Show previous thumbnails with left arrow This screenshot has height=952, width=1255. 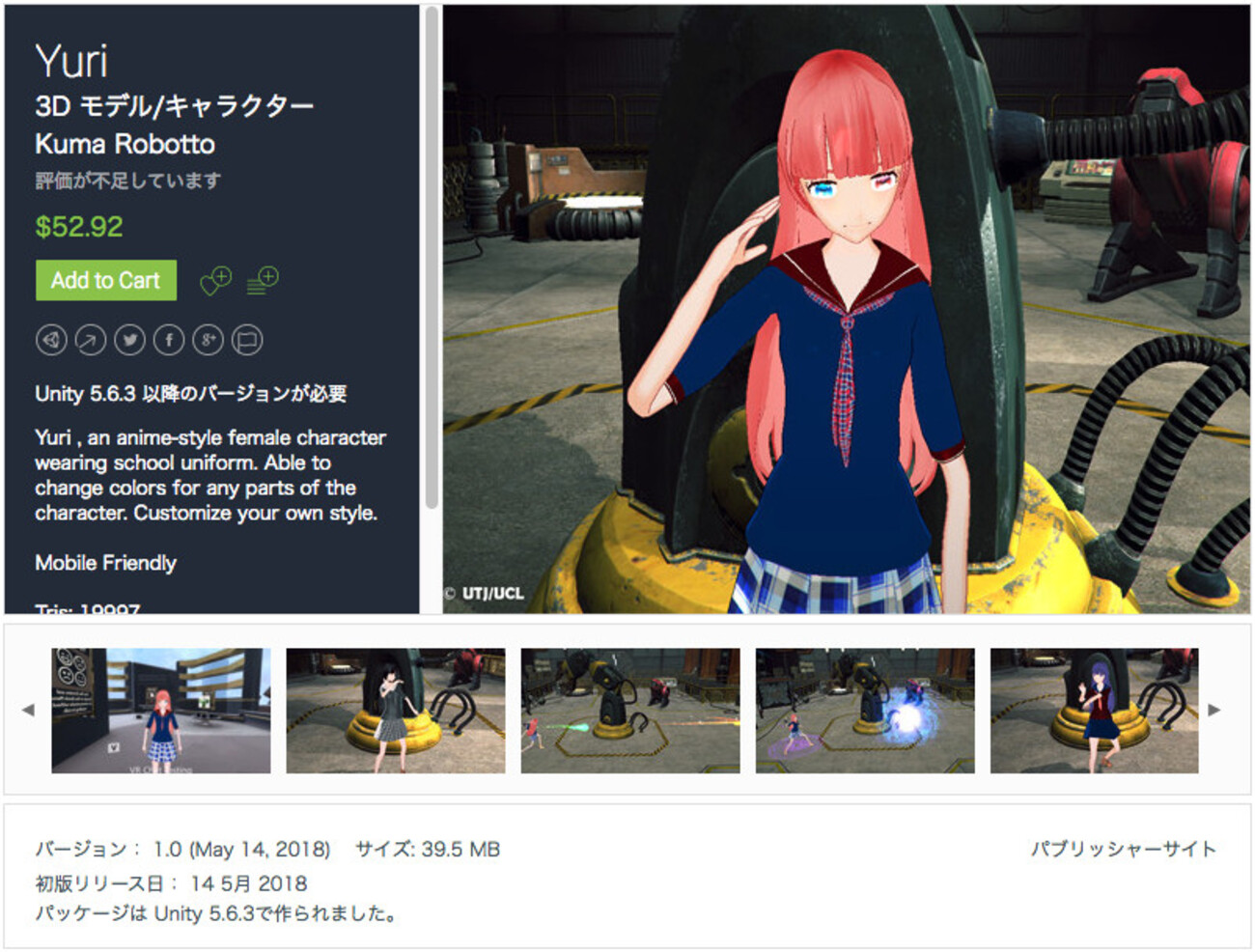(x=28, y=710)
